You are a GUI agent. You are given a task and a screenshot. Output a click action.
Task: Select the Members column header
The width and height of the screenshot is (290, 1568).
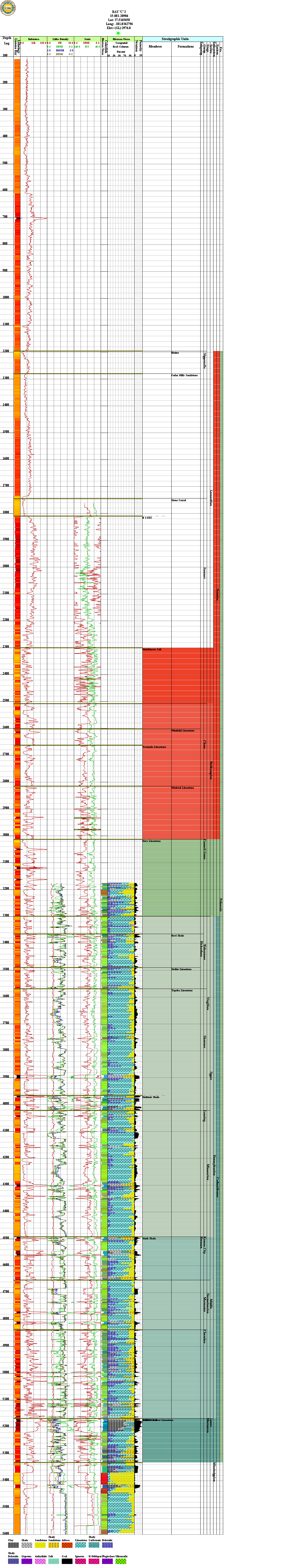tap(155, 46)
